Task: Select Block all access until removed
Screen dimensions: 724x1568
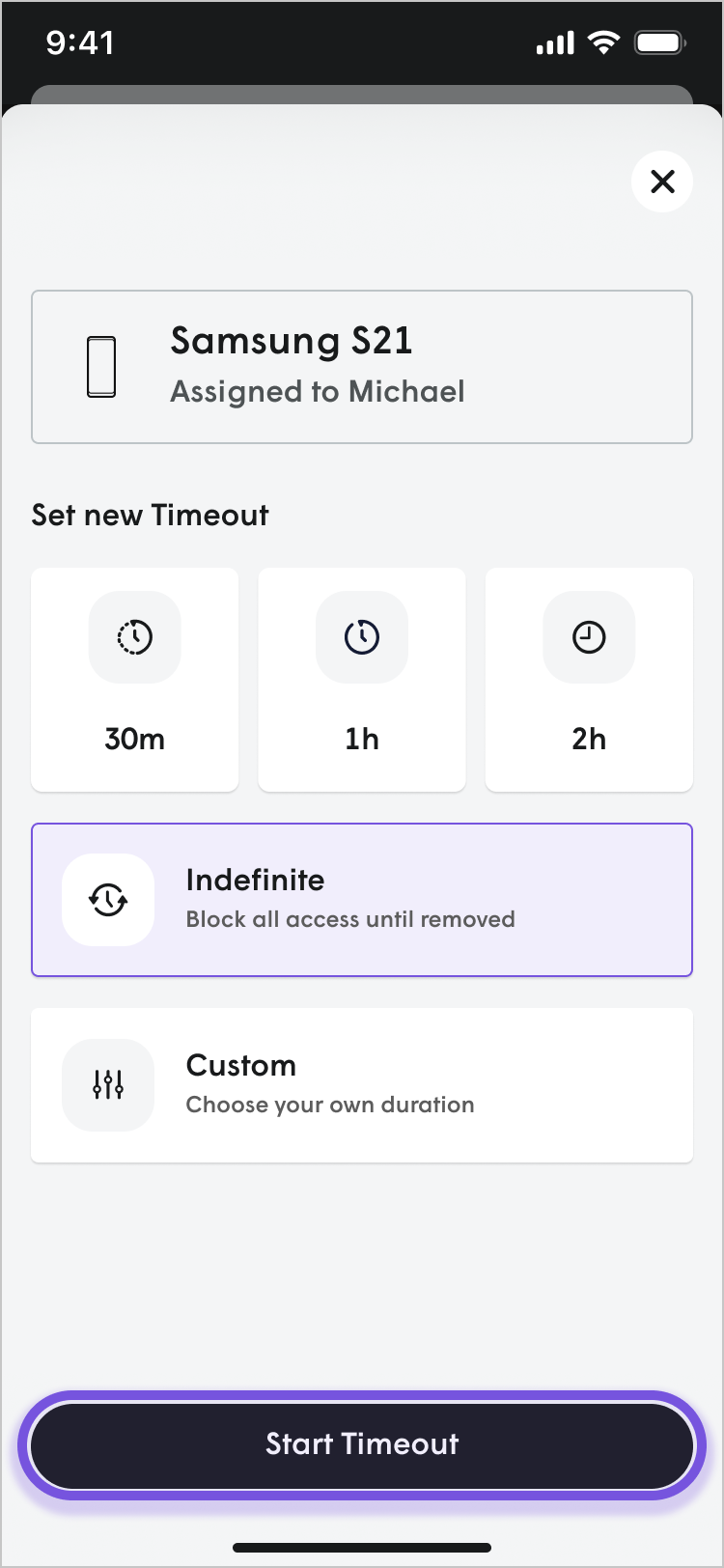Action: 349,918
